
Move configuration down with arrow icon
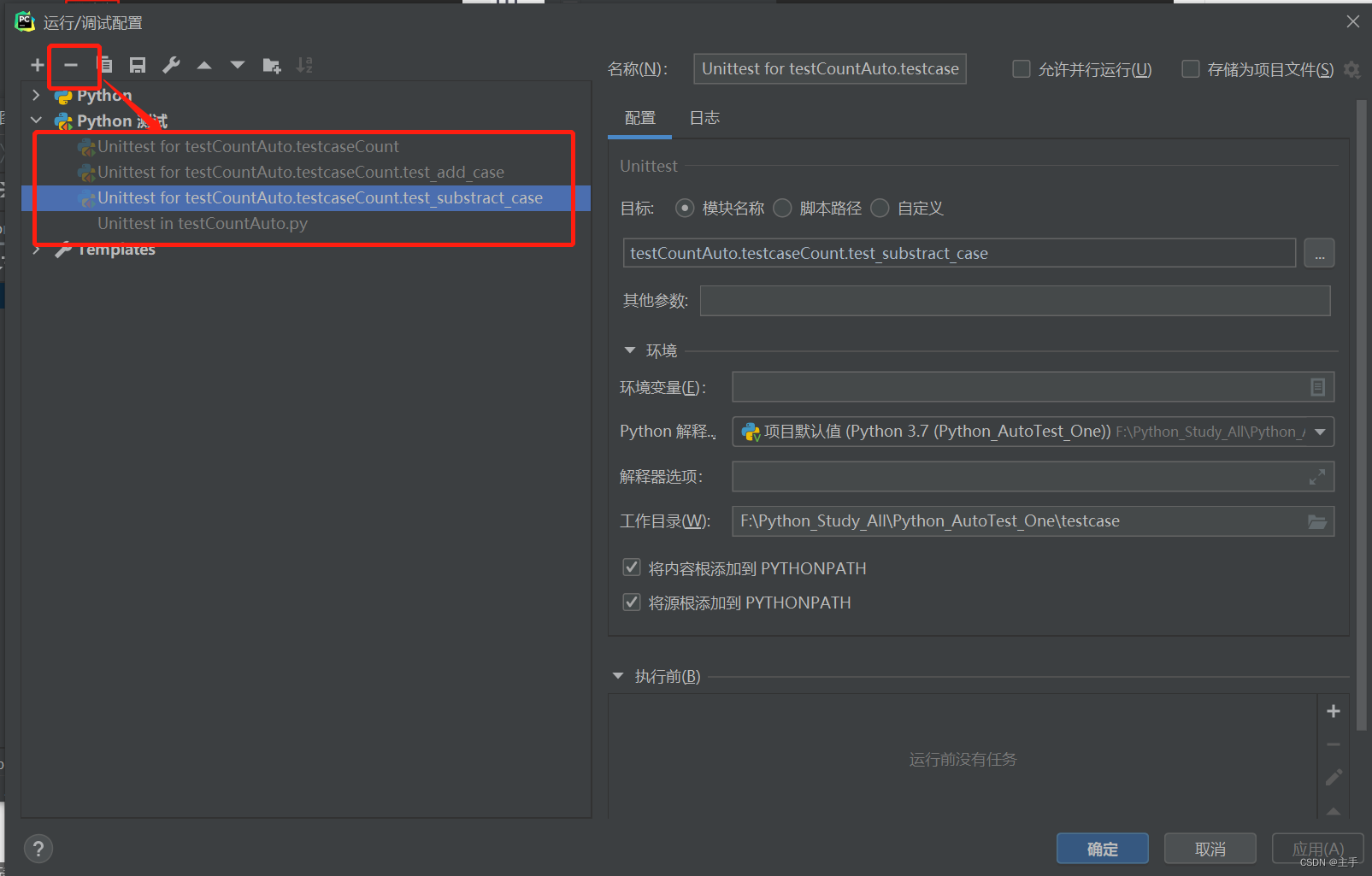[238, 65]
